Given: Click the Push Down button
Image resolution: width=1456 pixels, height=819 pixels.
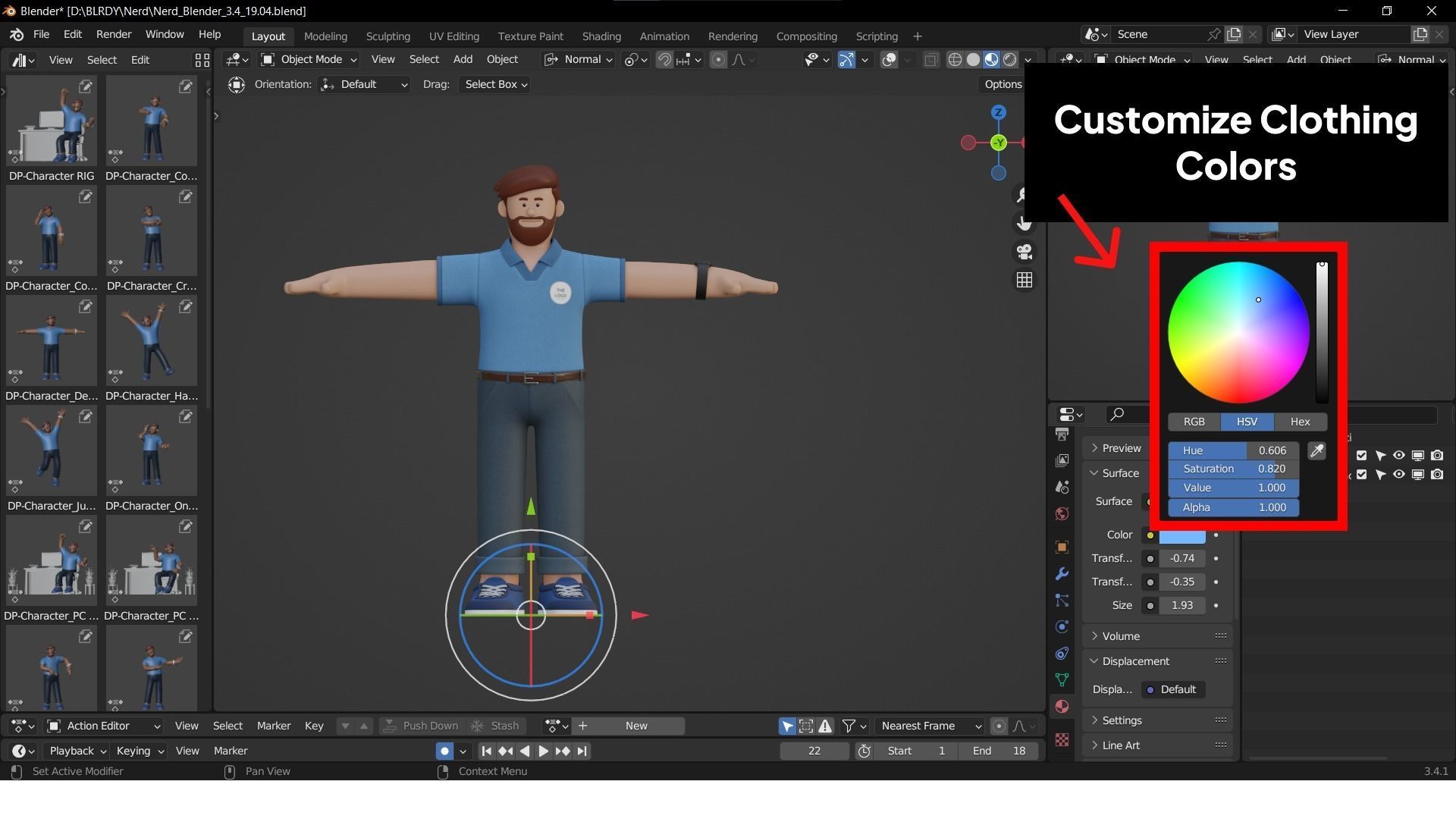Looking at the screenshot, I should coord(421,726).
